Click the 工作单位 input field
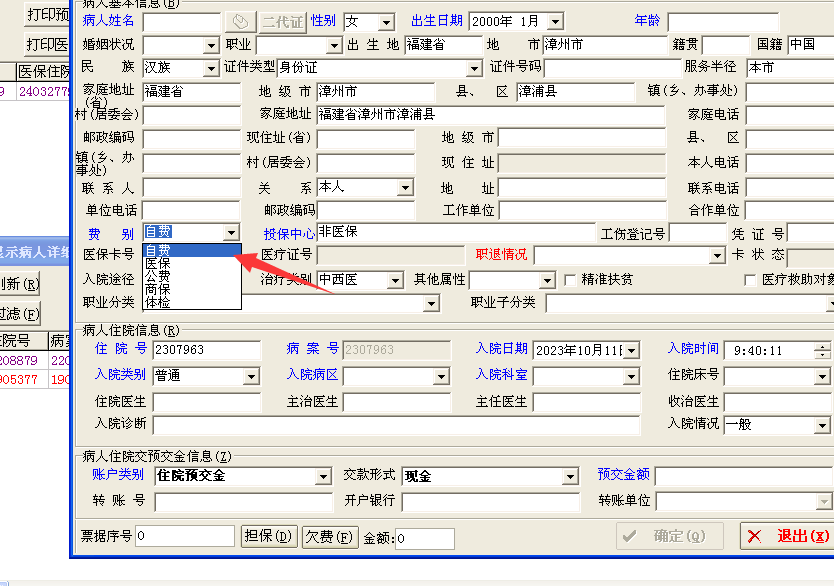The height and width of the screenshot is (586, 834). point(582,211)
